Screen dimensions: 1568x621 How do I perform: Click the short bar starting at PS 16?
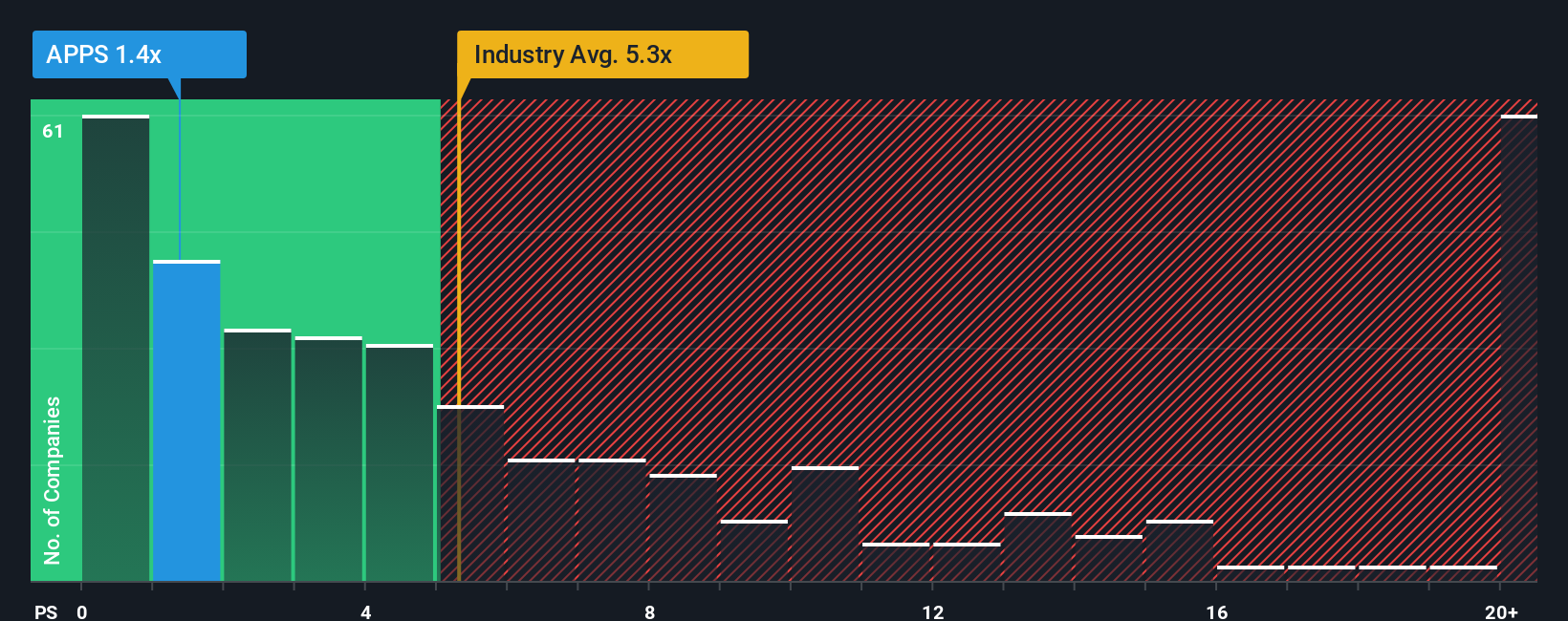(1251, 573)
